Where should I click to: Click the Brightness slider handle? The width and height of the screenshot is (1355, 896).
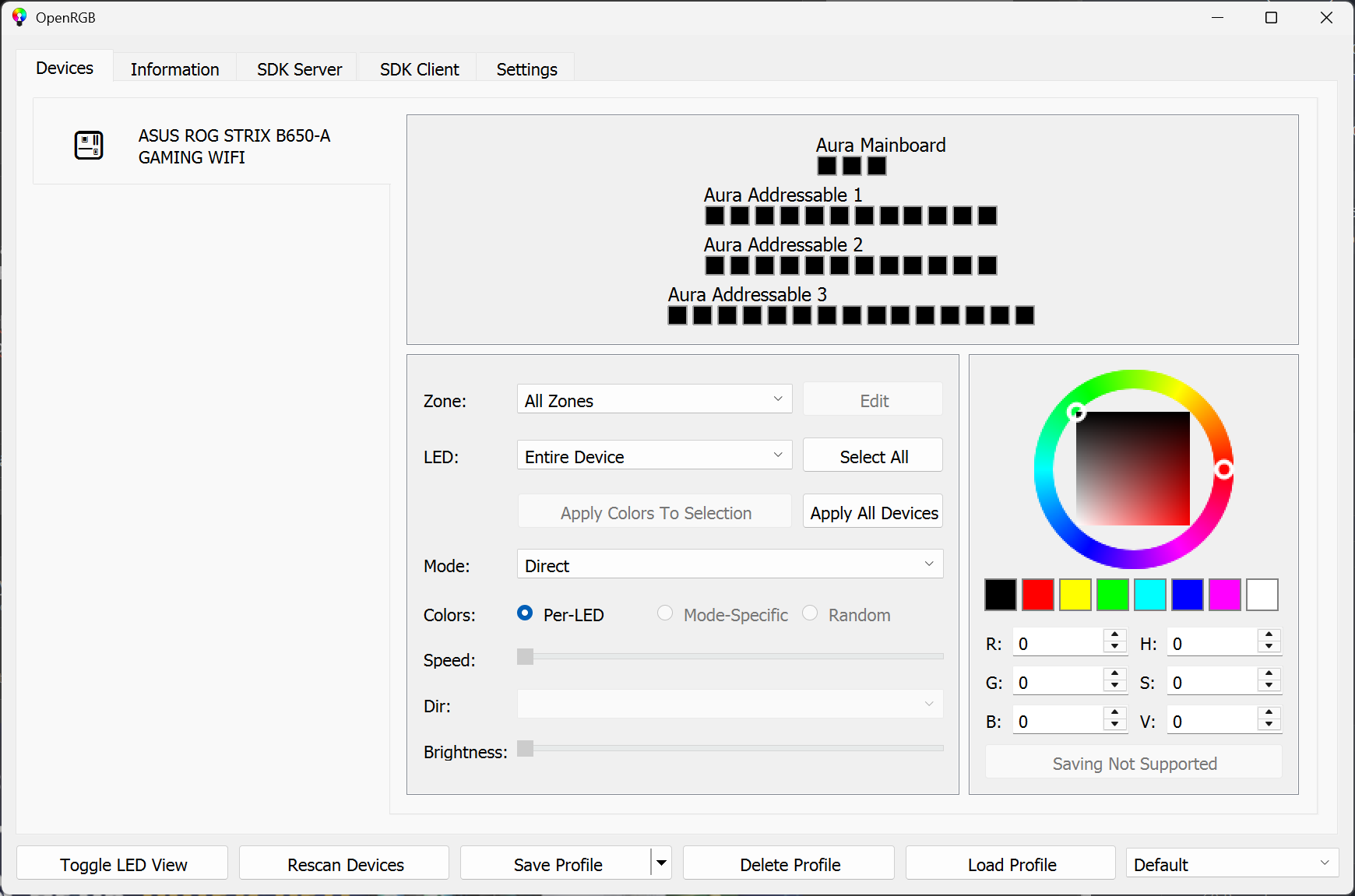(x=526, y=749)
